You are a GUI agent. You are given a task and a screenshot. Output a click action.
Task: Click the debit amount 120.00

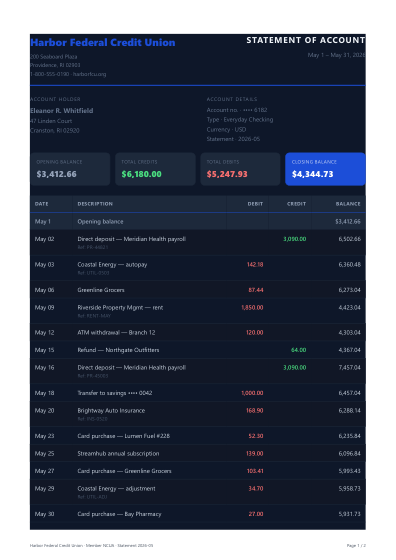[x=255, y=332]
